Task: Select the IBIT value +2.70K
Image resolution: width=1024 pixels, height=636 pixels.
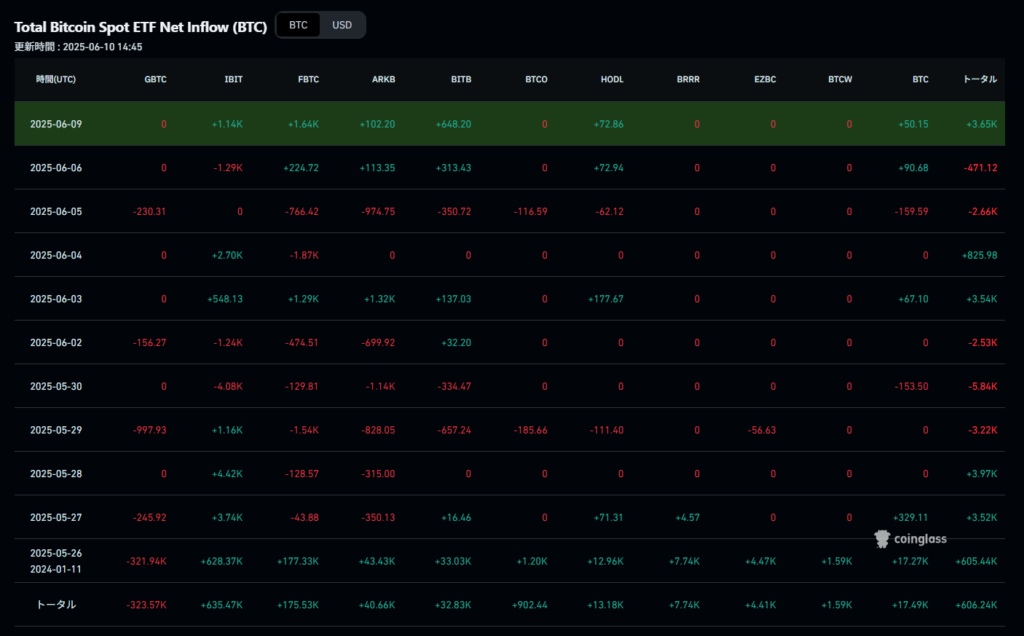Action: pyautogui.click(x=227, y=255)
